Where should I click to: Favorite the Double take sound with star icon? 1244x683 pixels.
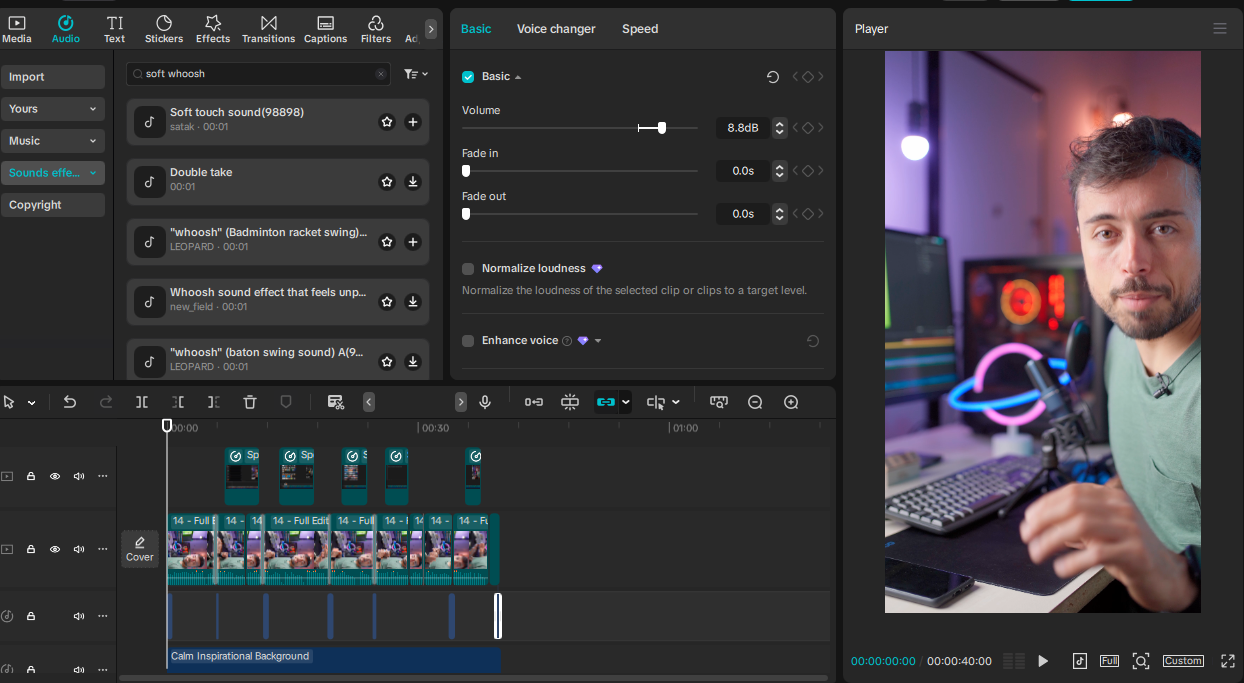pyautogui.click(x=387, y=182)
